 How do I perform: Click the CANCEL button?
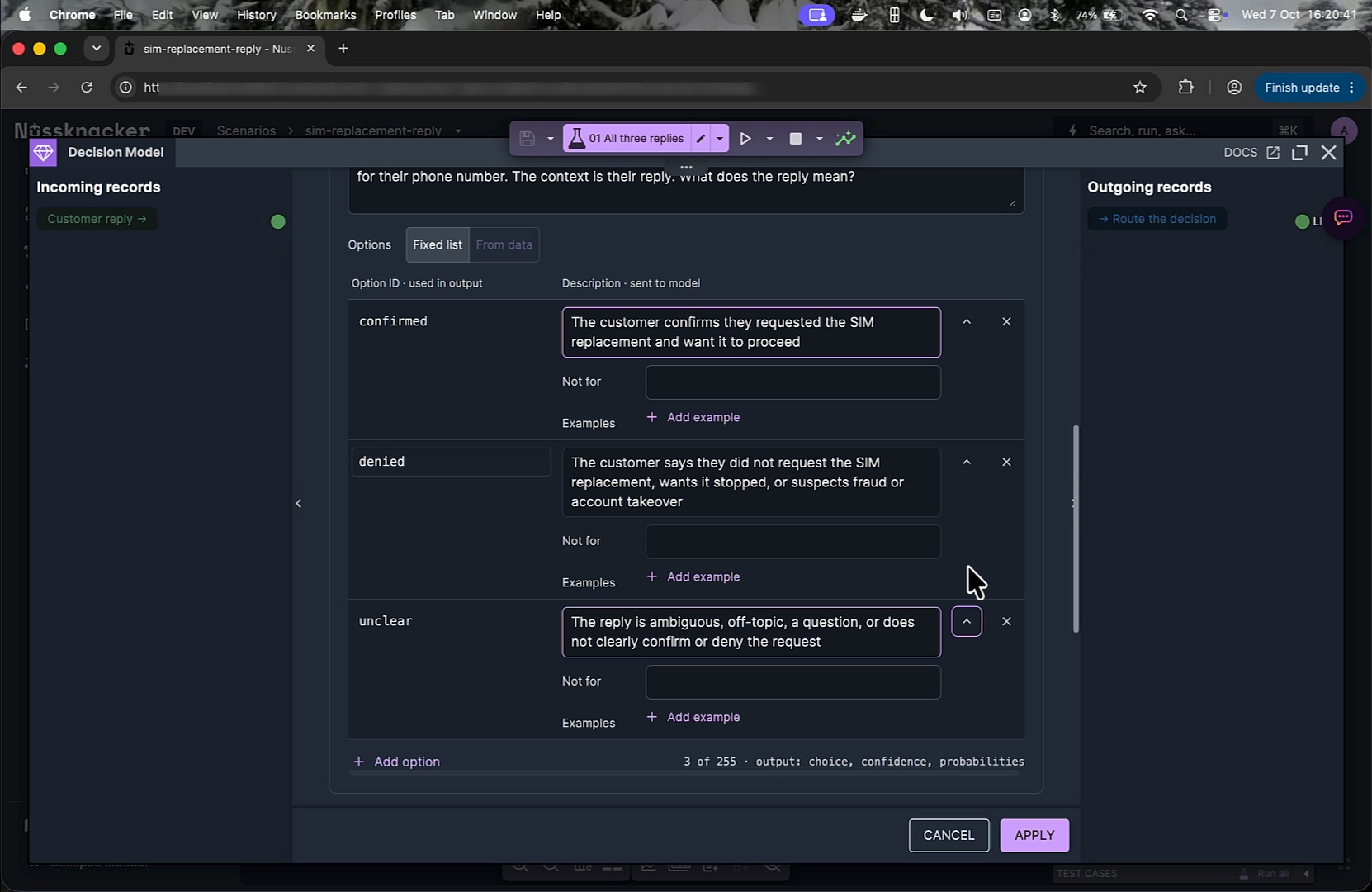[x=949, y=836]
